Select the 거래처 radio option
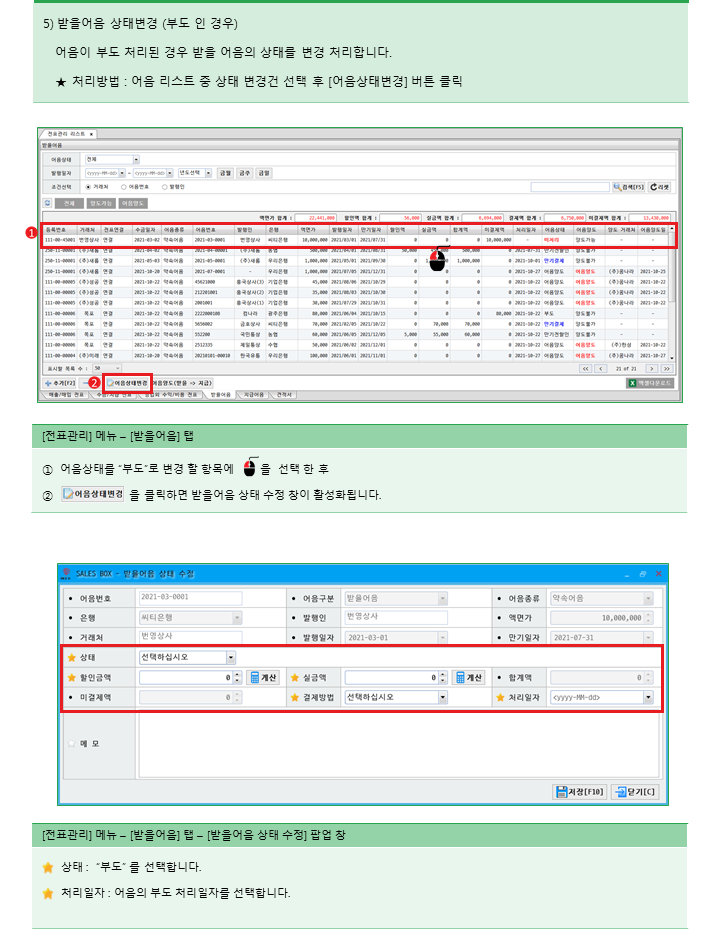 tap(89, 186)
